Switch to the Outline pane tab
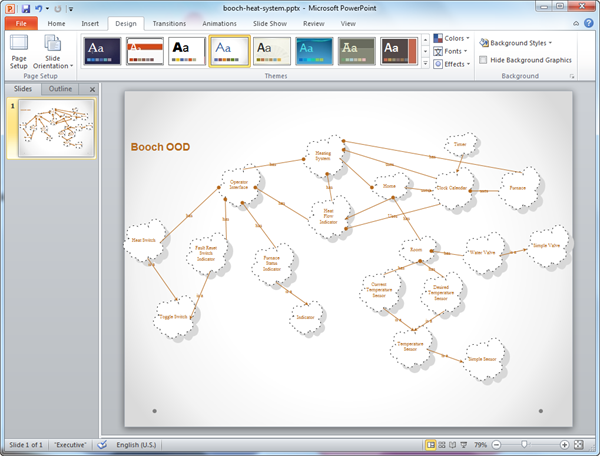This screenshot has height=456, width=600. 60,89
